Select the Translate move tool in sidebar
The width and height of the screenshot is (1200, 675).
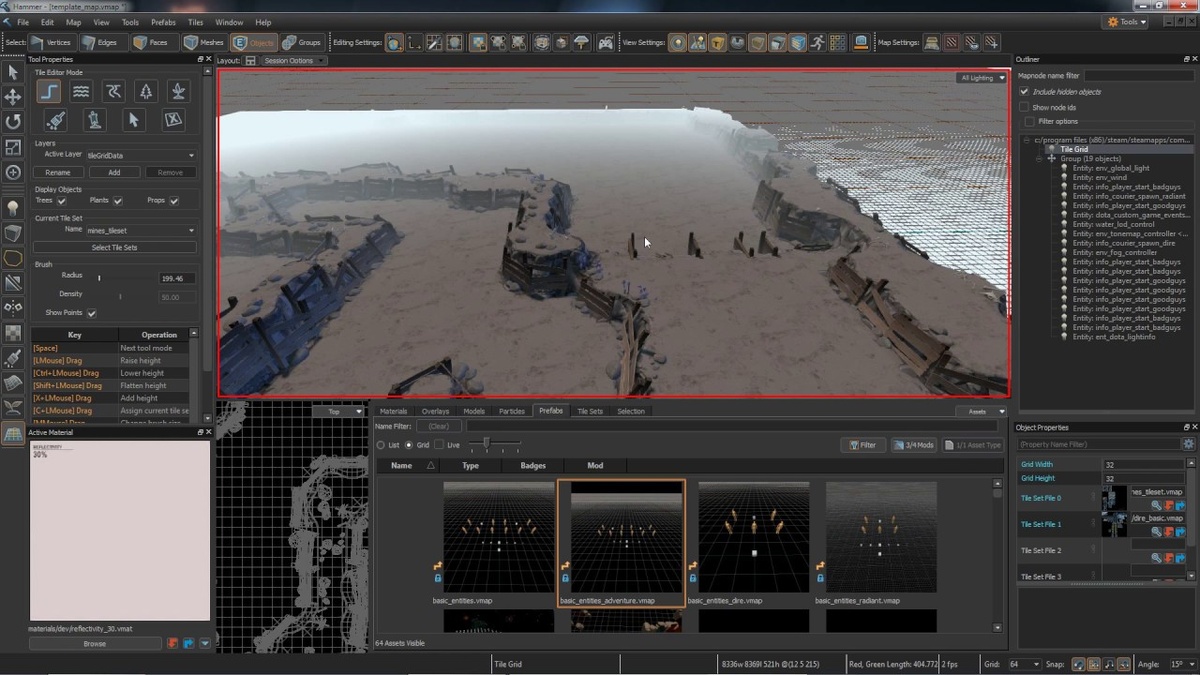click(x=13, y=97)
